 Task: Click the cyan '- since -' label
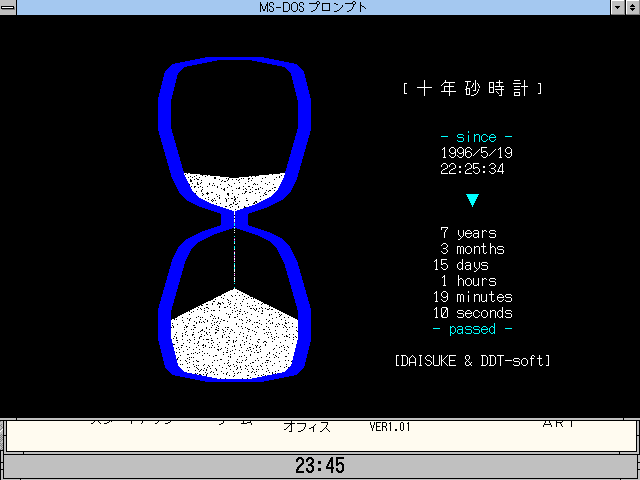point(476,137)
